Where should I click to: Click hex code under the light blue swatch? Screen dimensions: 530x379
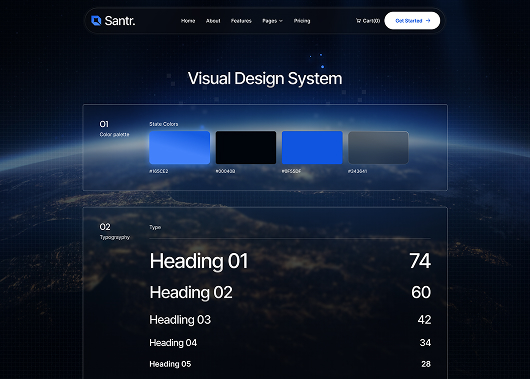click(159, 171)
